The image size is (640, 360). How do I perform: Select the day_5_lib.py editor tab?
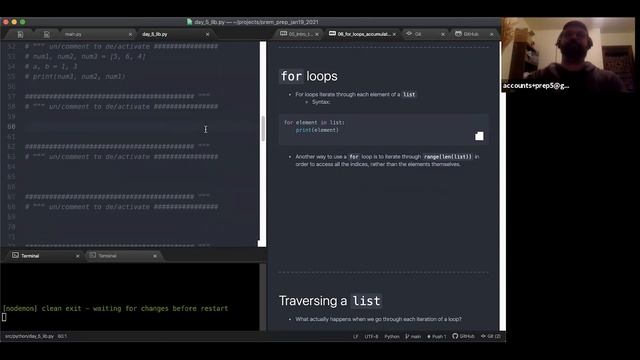[155, 35]
